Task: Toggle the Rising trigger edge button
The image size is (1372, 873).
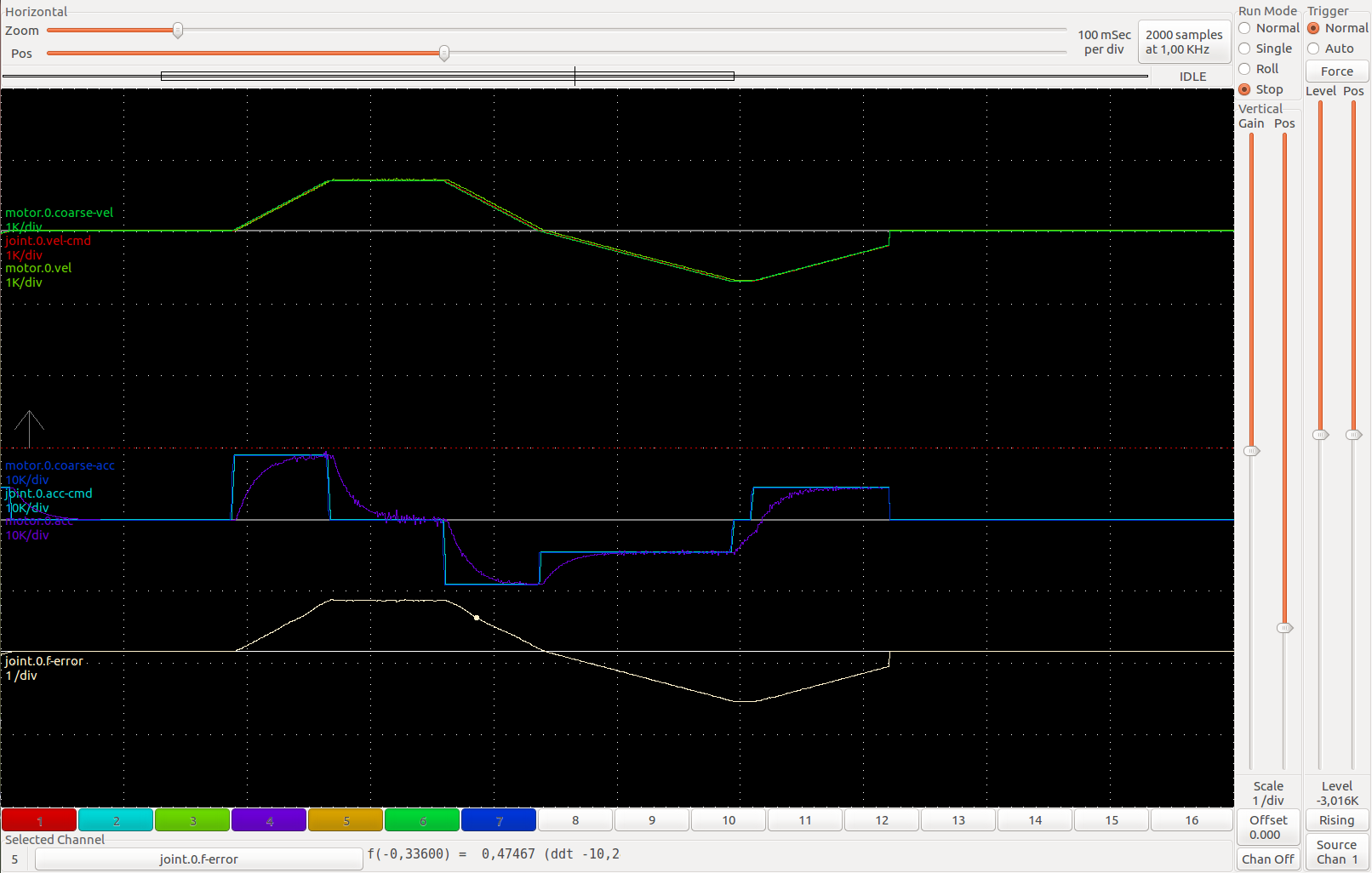Action: pyautogui.click(x=1336, y=820)
